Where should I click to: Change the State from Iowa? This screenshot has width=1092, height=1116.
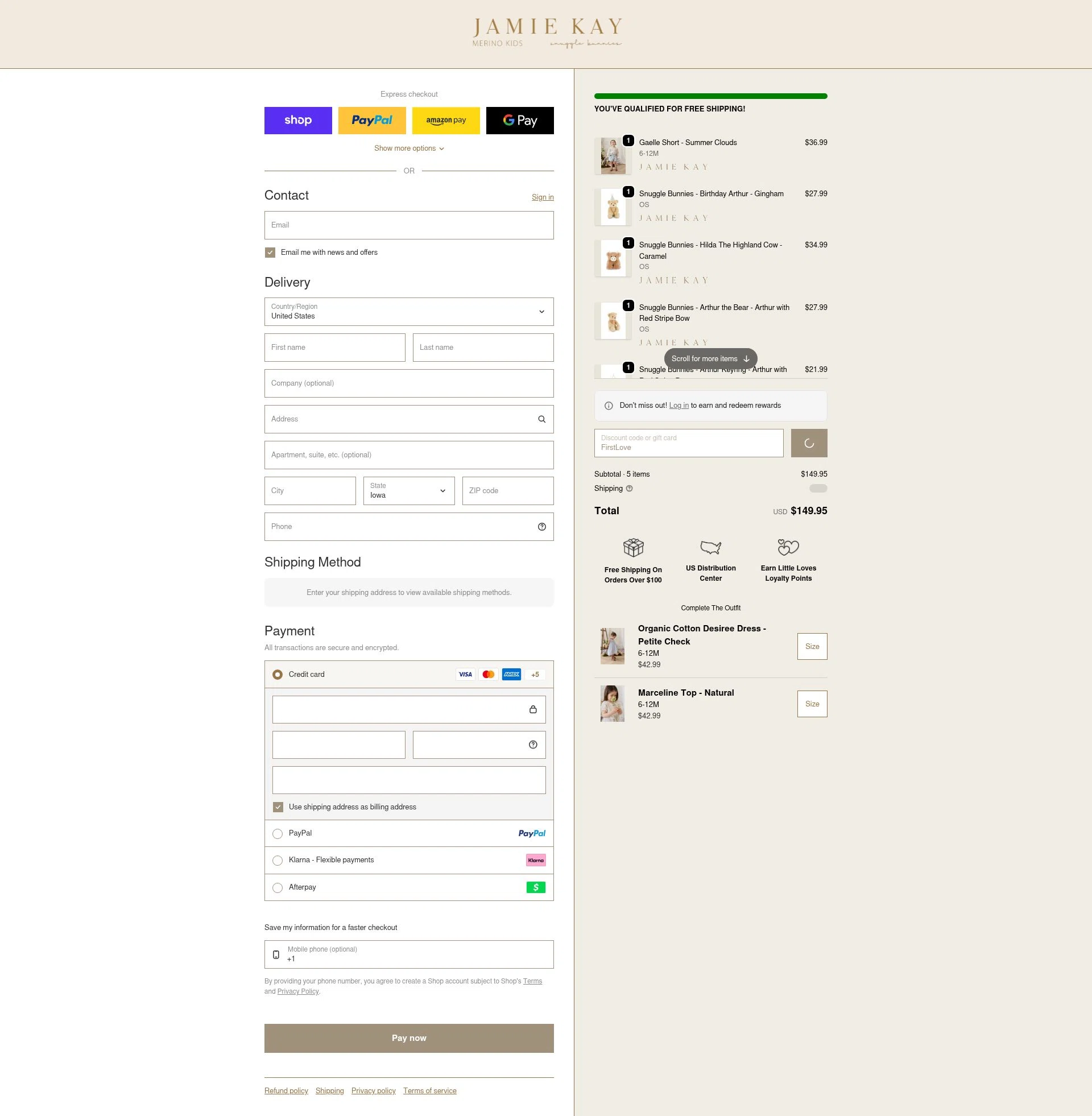pyautogui.click(x=408, y=491)
